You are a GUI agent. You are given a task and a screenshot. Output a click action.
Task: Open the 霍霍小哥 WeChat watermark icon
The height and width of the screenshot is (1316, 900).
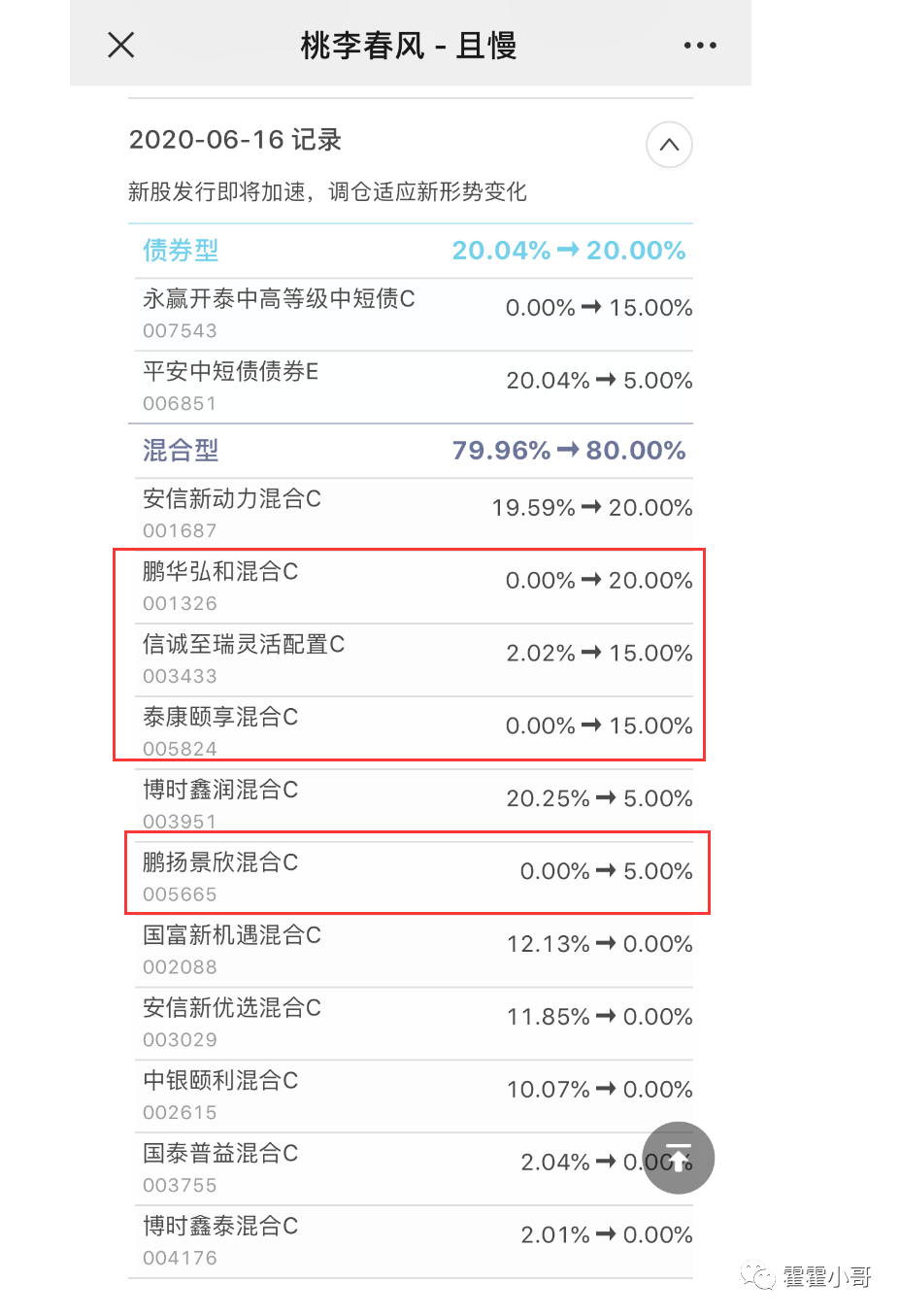[x=756, y=1276]
